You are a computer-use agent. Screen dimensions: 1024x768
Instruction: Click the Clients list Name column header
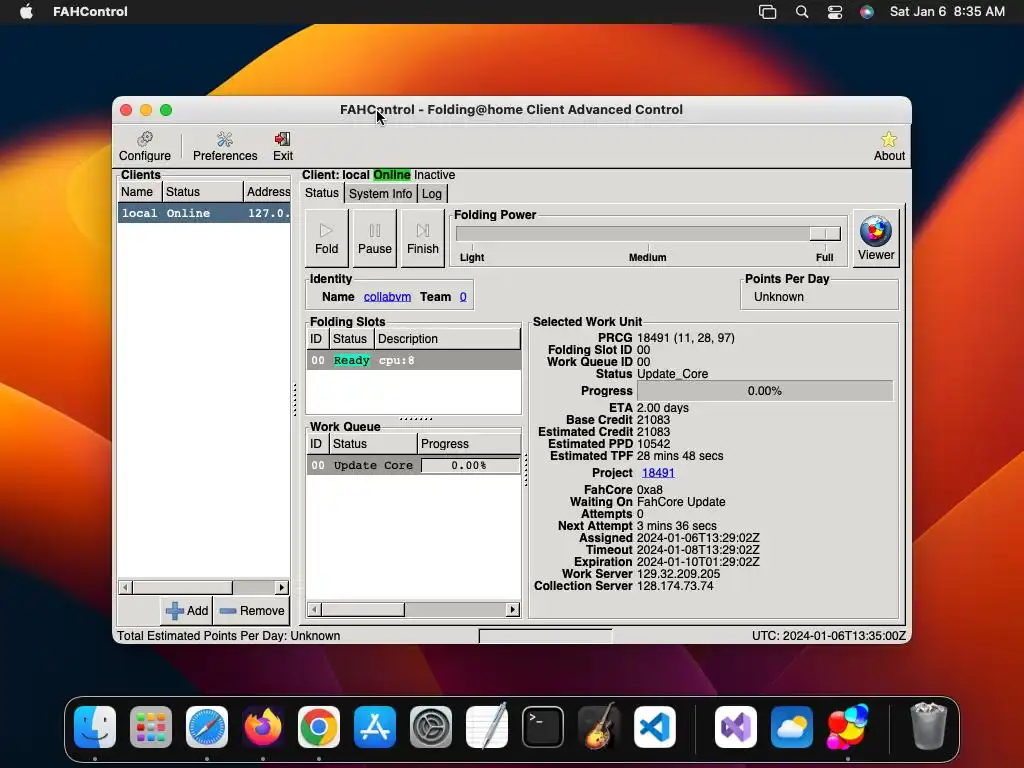140,192
